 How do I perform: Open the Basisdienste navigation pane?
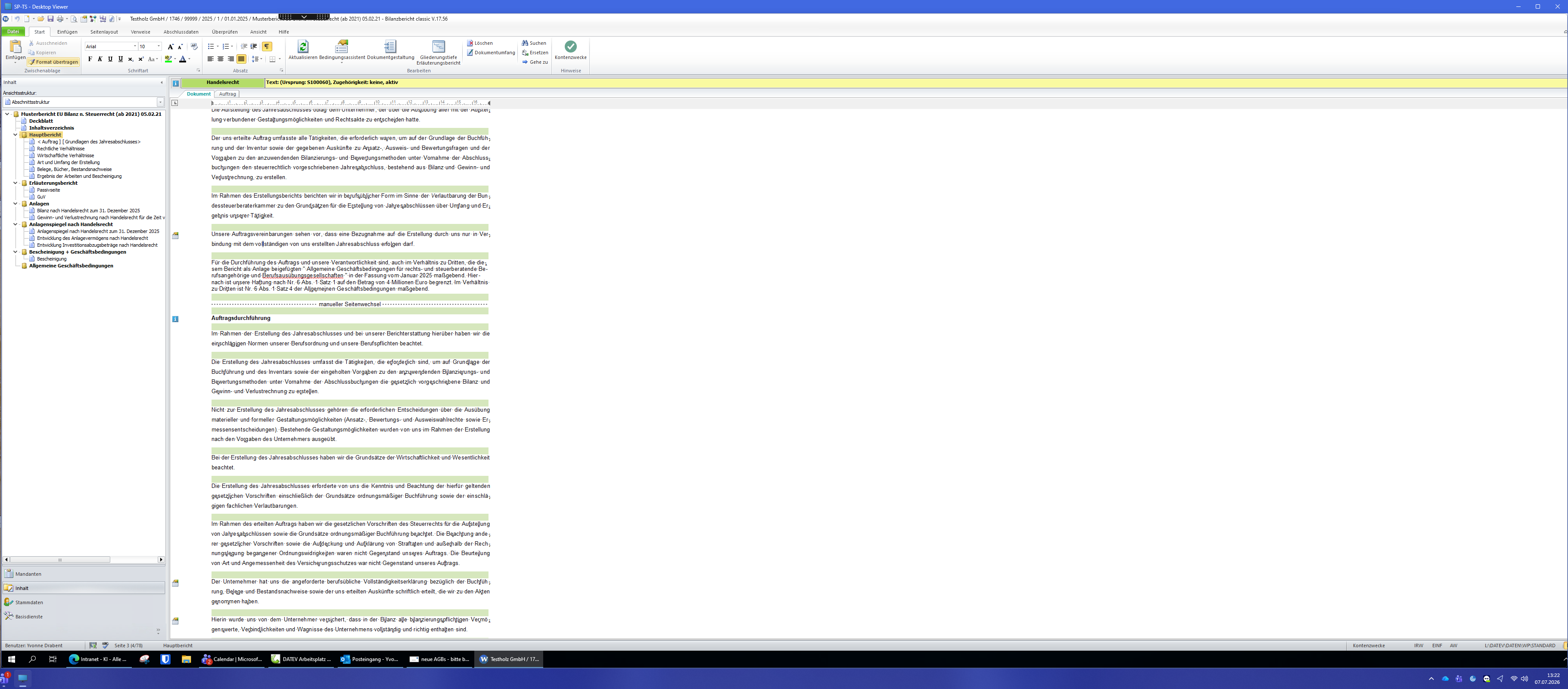pos(84,617)
